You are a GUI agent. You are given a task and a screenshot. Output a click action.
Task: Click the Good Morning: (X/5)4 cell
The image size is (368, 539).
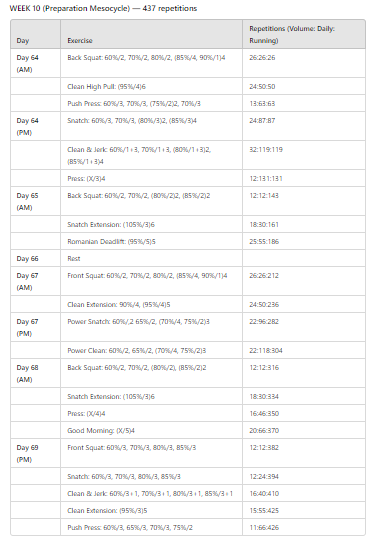coord(152,430)
